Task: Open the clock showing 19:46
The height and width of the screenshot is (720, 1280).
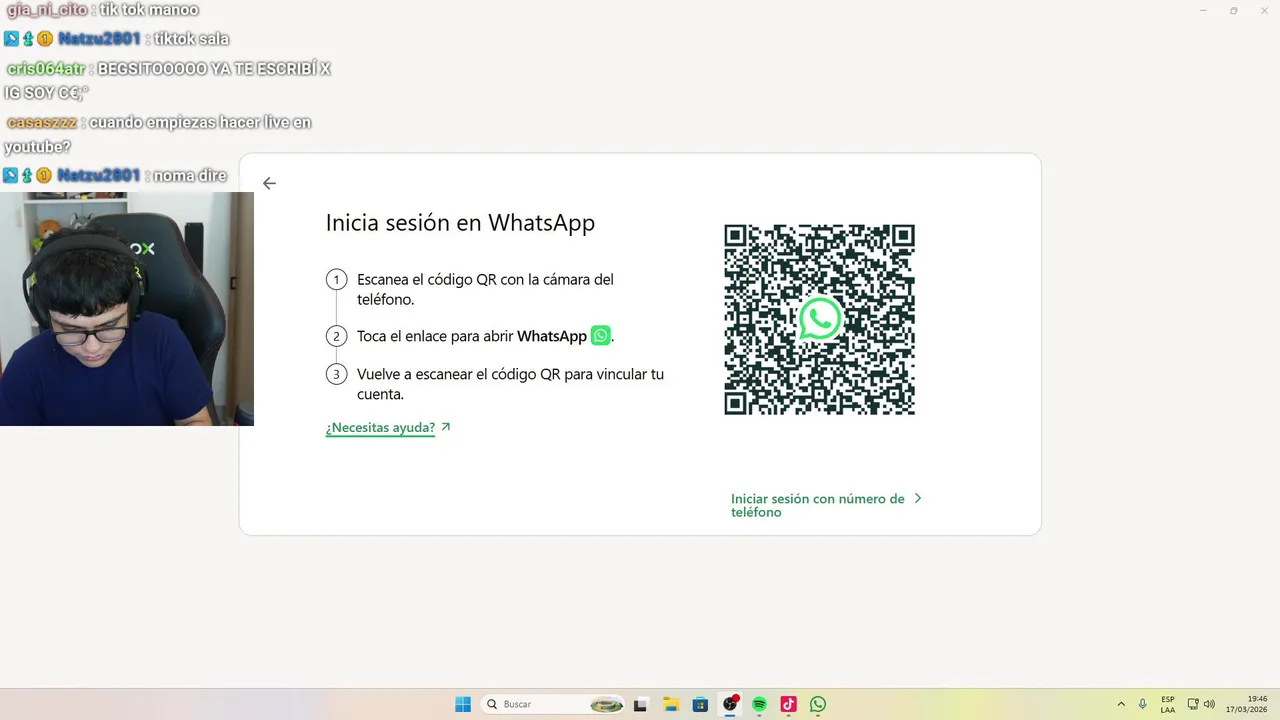Action: click(x=1247, y=704)
